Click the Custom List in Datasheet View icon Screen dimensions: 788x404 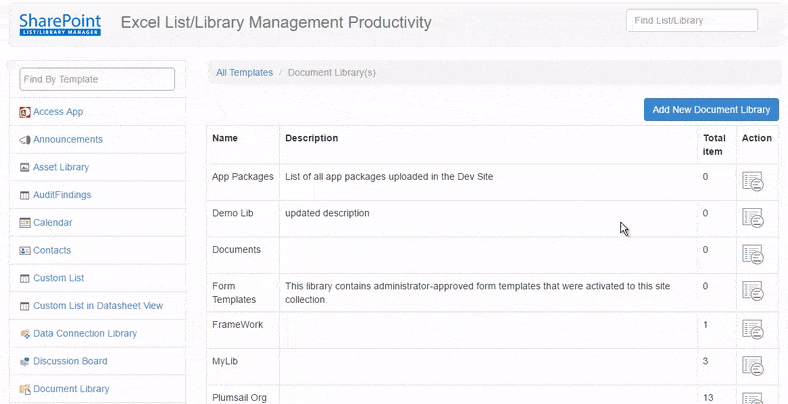click(x=25, y=306)
